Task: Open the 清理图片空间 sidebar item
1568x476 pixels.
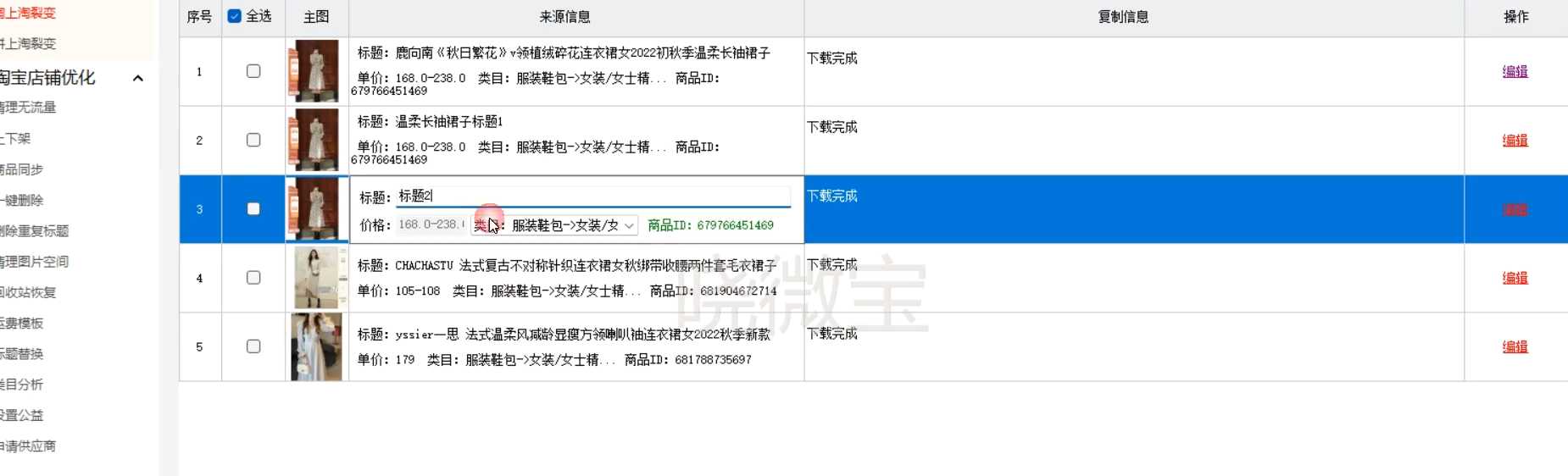Action: click(34, 262)
